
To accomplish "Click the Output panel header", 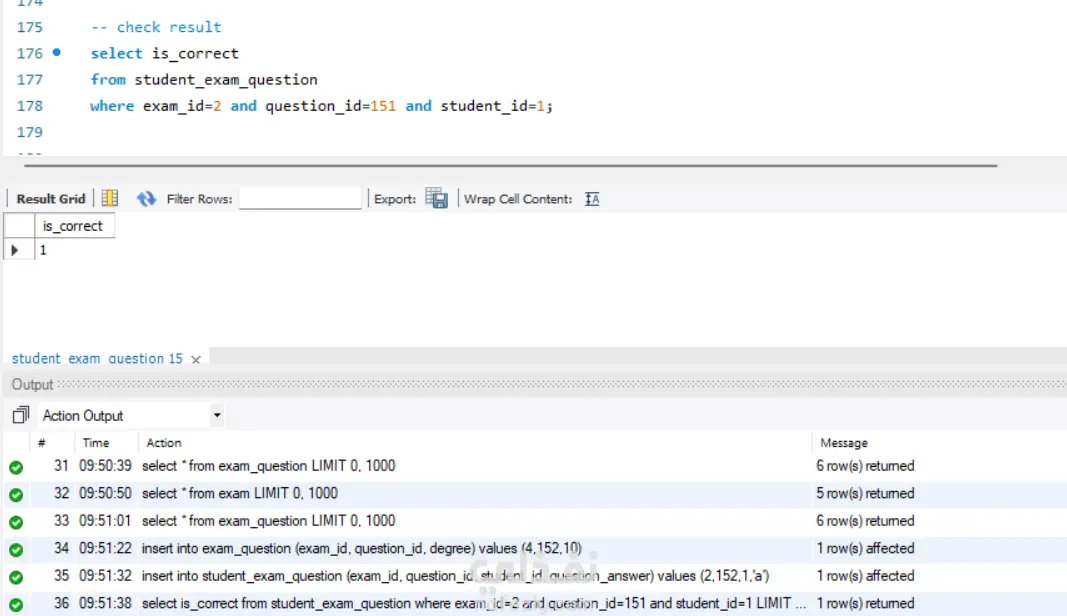I will pyautogui.click(x=534, y=385).
